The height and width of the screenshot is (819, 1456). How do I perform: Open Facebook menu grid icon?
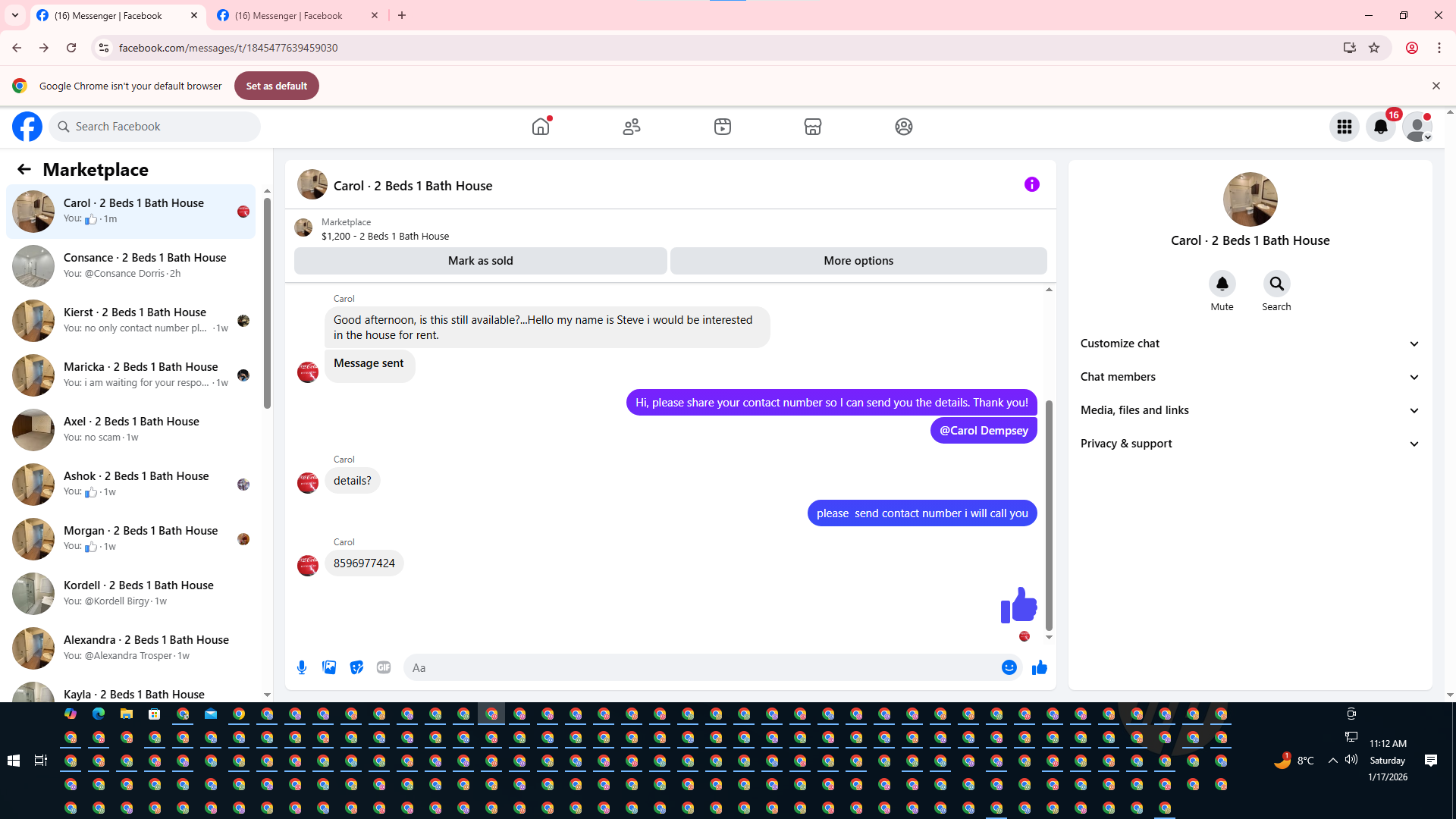click(x=1345, y=127)
